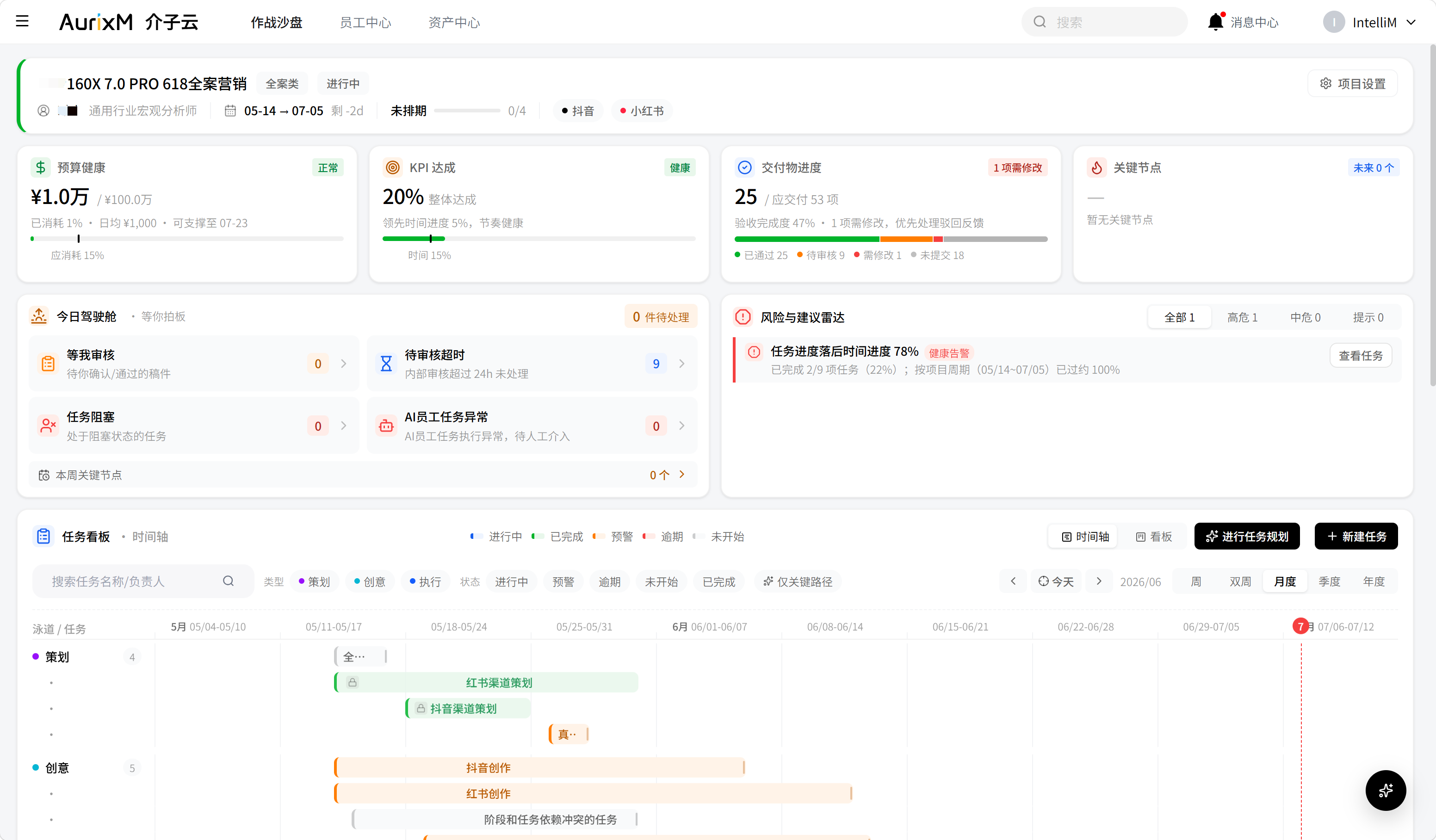
Task: Click the notification bell icon
Action: tap(1215, 22)
